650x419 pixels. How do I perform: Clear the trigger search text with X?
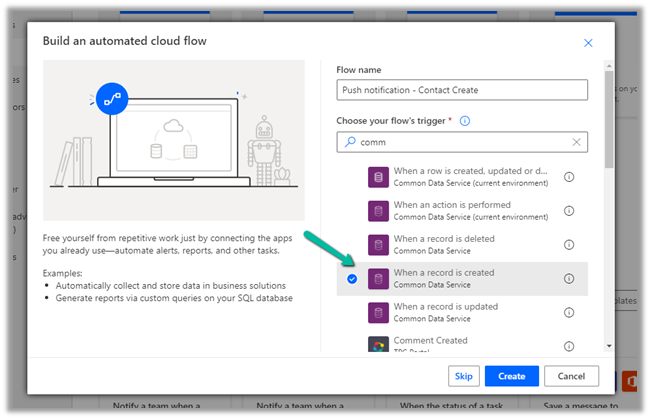coord(576,143)
